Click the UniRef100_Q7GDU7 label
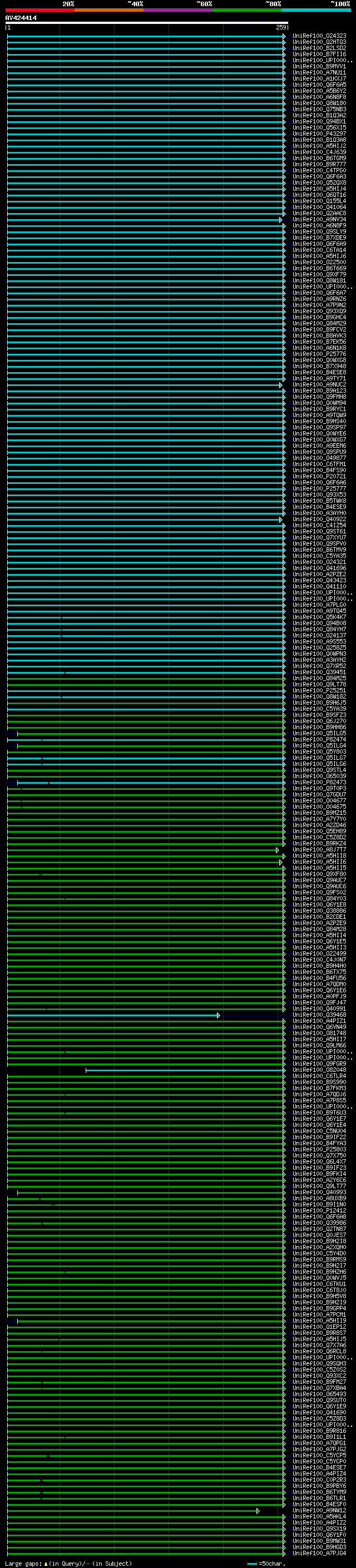Viewport: 356px width, 1568px height. pyautogui.click(x=319, y=794)
